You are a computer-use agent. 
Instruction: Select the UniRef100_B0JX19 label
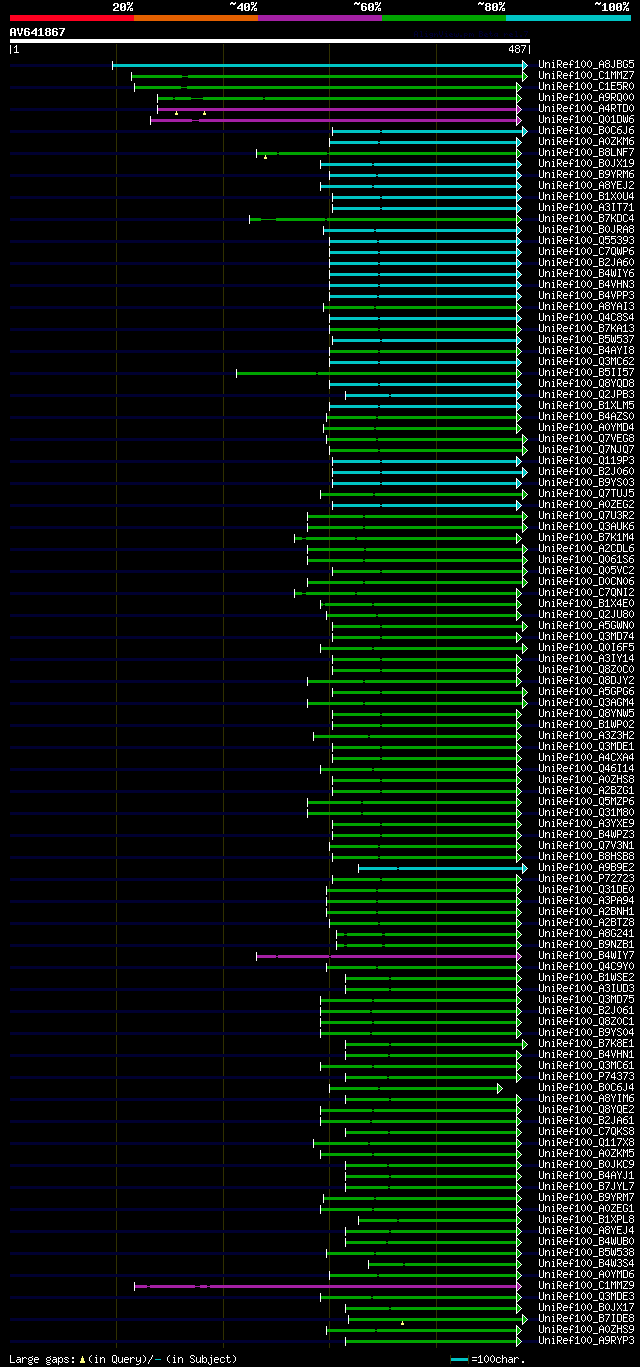pos(586,164)
